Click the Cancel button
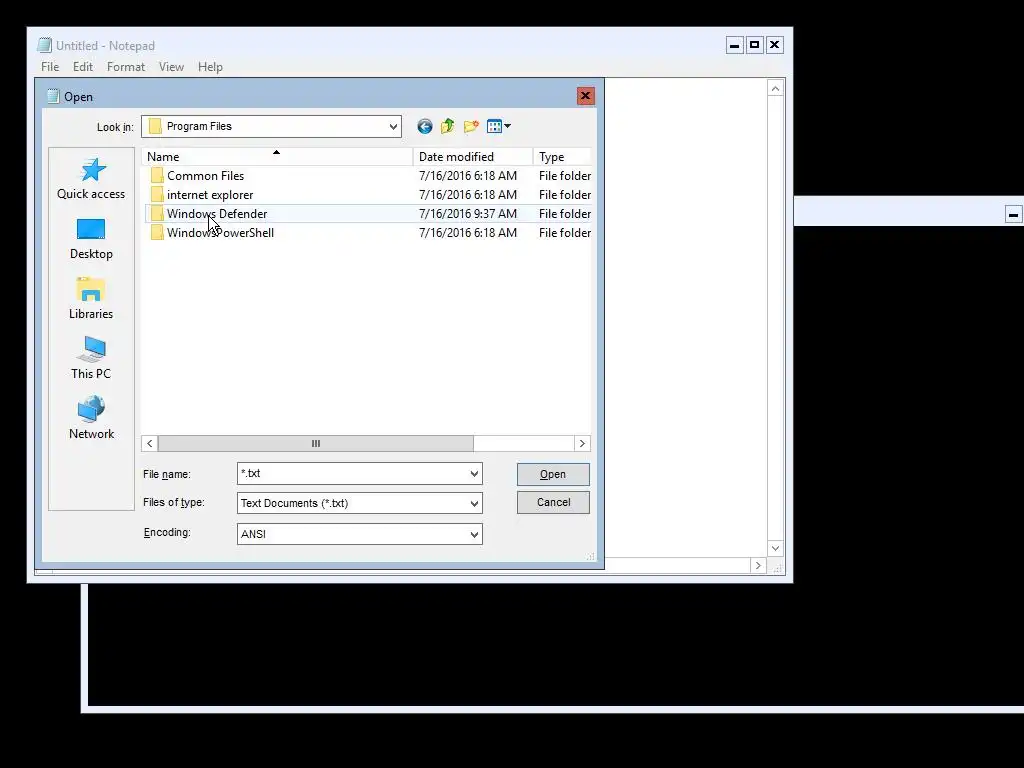Viewport: 1024px width, 768px height. click(553, 502)
